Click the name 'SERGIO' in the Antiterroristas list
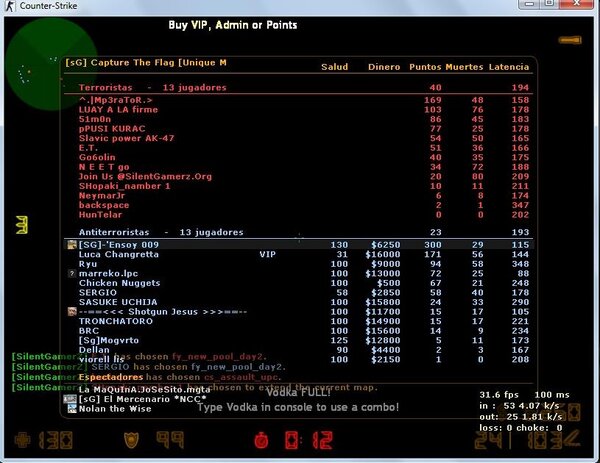Screen dimensions: 600x463 pos(98,293)
